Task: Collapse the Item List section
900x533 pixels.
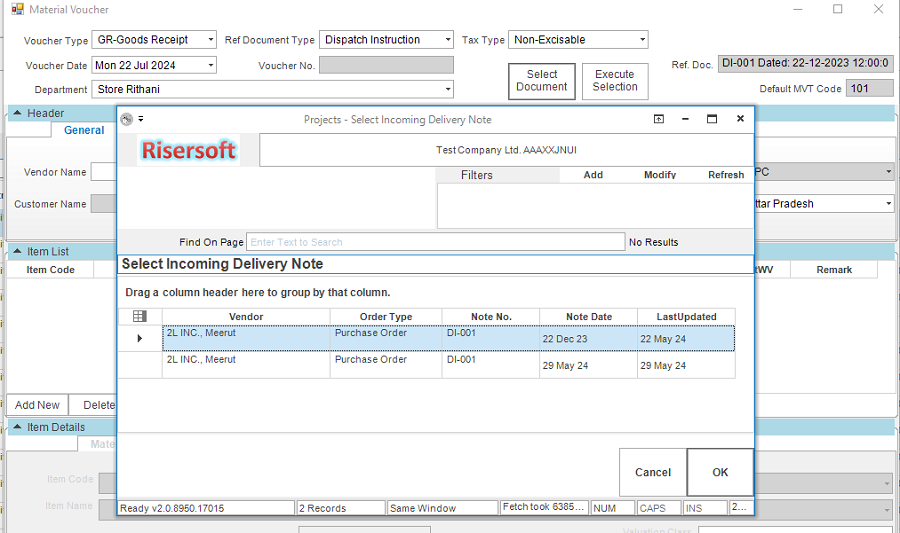Action: pos(17,251)
